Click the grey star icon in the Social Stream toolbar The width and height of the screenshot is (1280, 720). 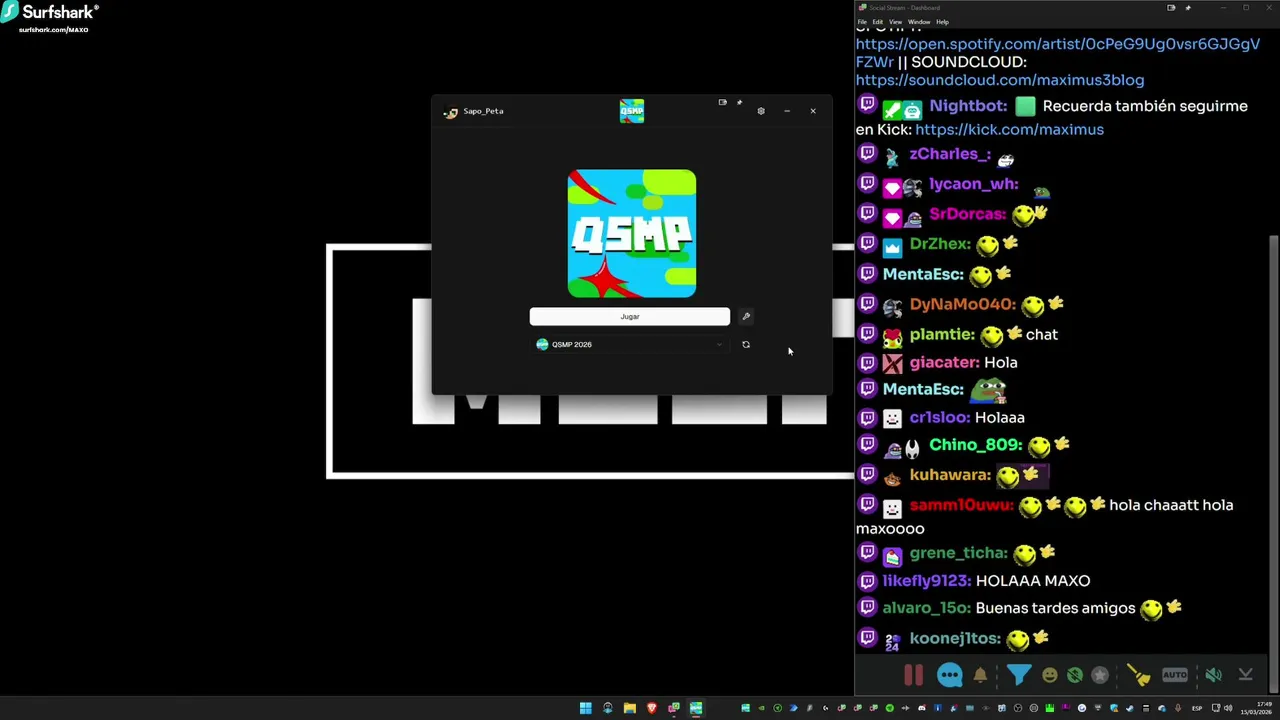click(x=1100, y=676)
